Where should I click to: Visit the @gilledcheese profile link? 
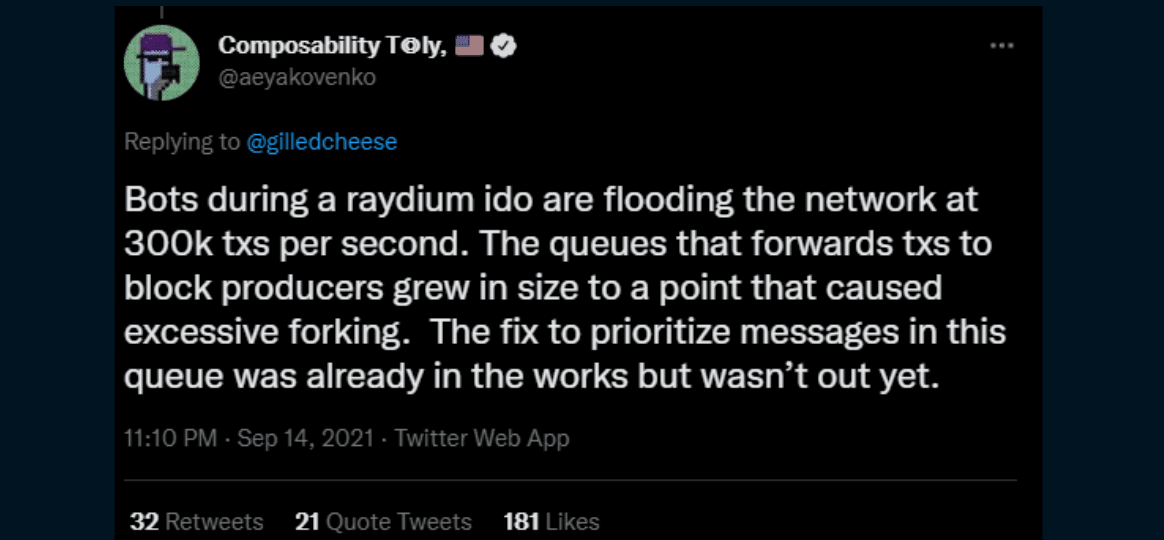coord(321,142)
